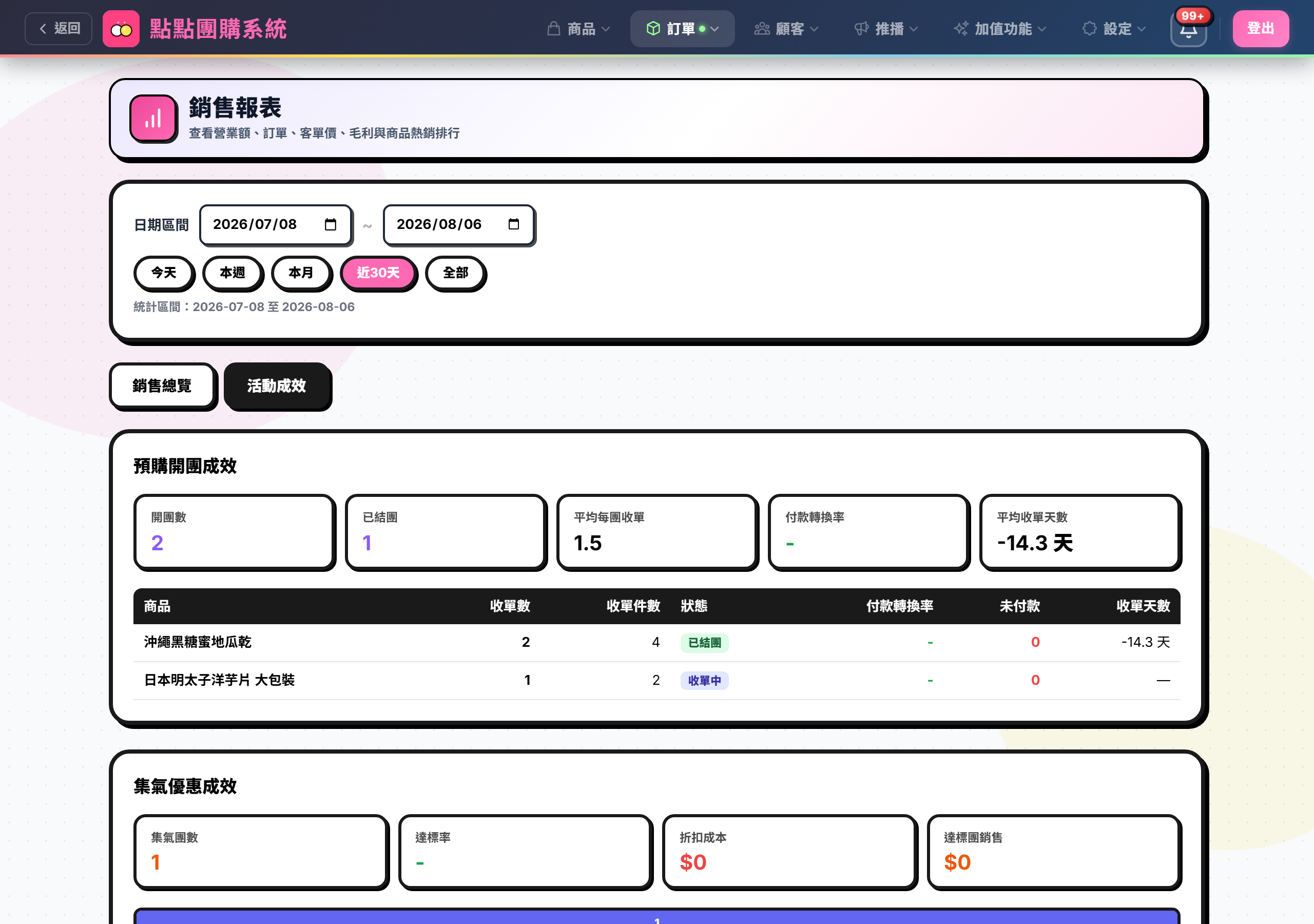Click the 推播 megaphone icon

pos(861,29)
